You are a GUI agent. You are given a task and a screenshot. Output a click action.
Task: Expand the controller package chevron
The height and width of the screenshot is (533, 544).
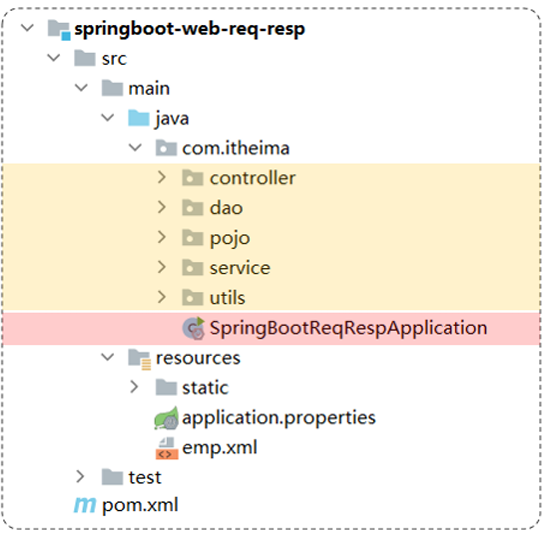162,177
